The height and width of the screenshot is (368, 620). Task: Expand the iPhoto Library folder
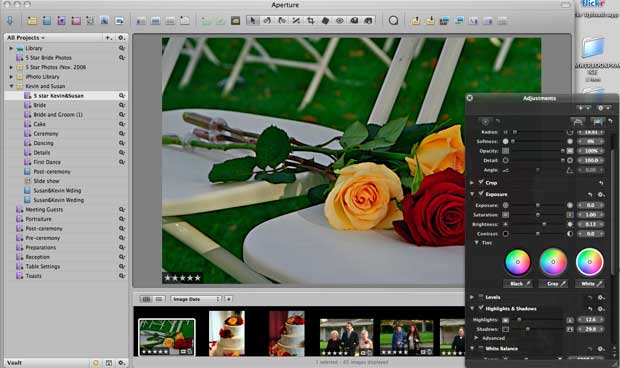click(x=11, y=77)
